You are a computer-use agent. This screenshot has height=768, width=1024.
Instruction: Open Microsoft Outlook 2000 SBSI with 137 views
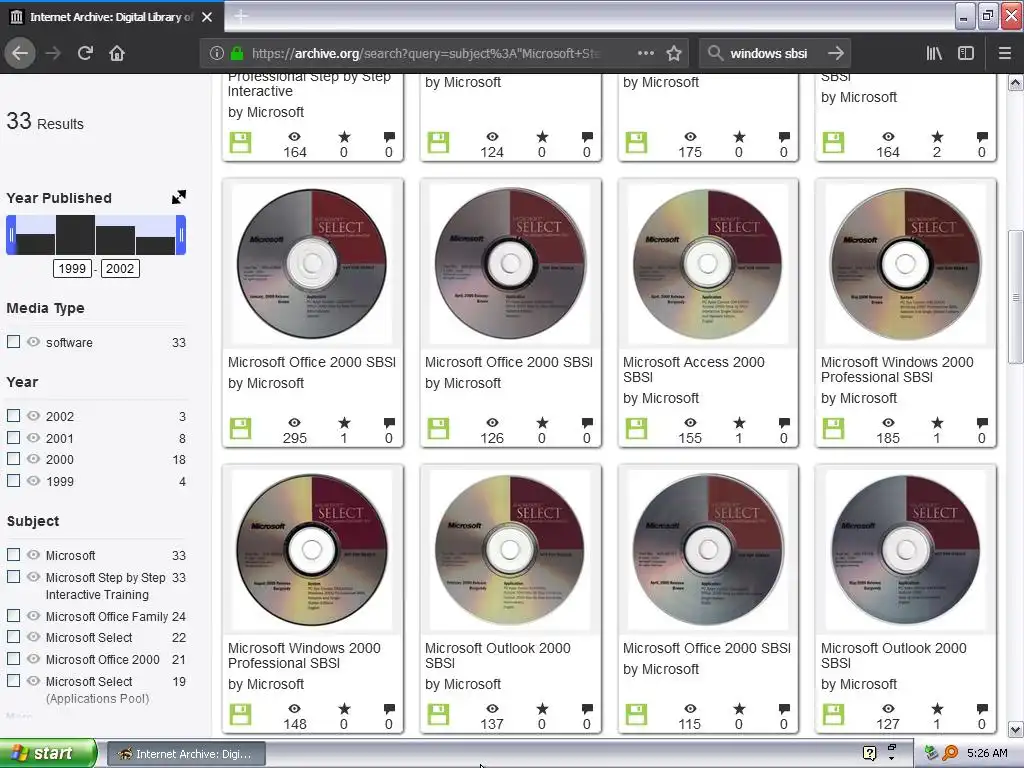[498, 655]
